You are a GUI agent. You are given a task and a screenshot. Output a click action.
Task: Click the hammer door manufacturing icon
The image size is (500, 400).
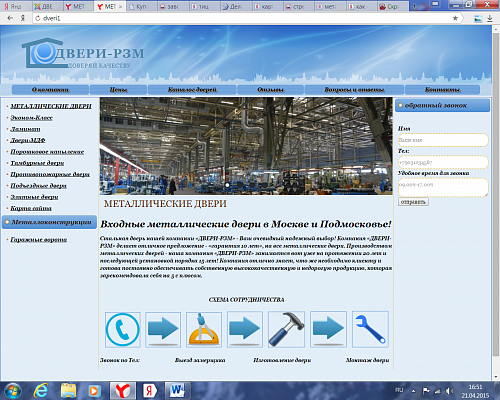tap(286, 330)
